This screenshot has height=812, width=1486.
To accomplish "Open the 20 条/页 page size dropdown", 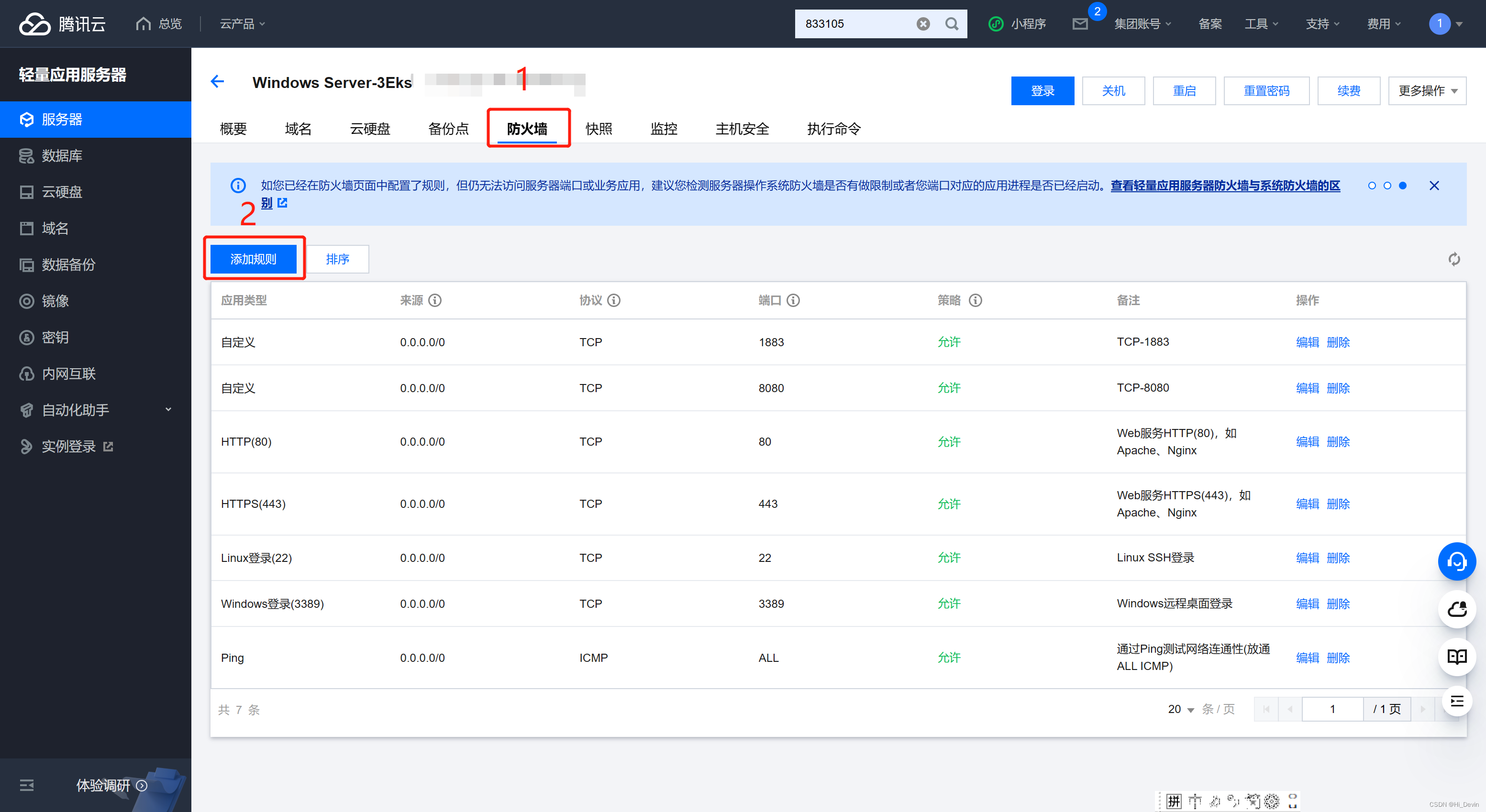I will tap(1181, 709).
